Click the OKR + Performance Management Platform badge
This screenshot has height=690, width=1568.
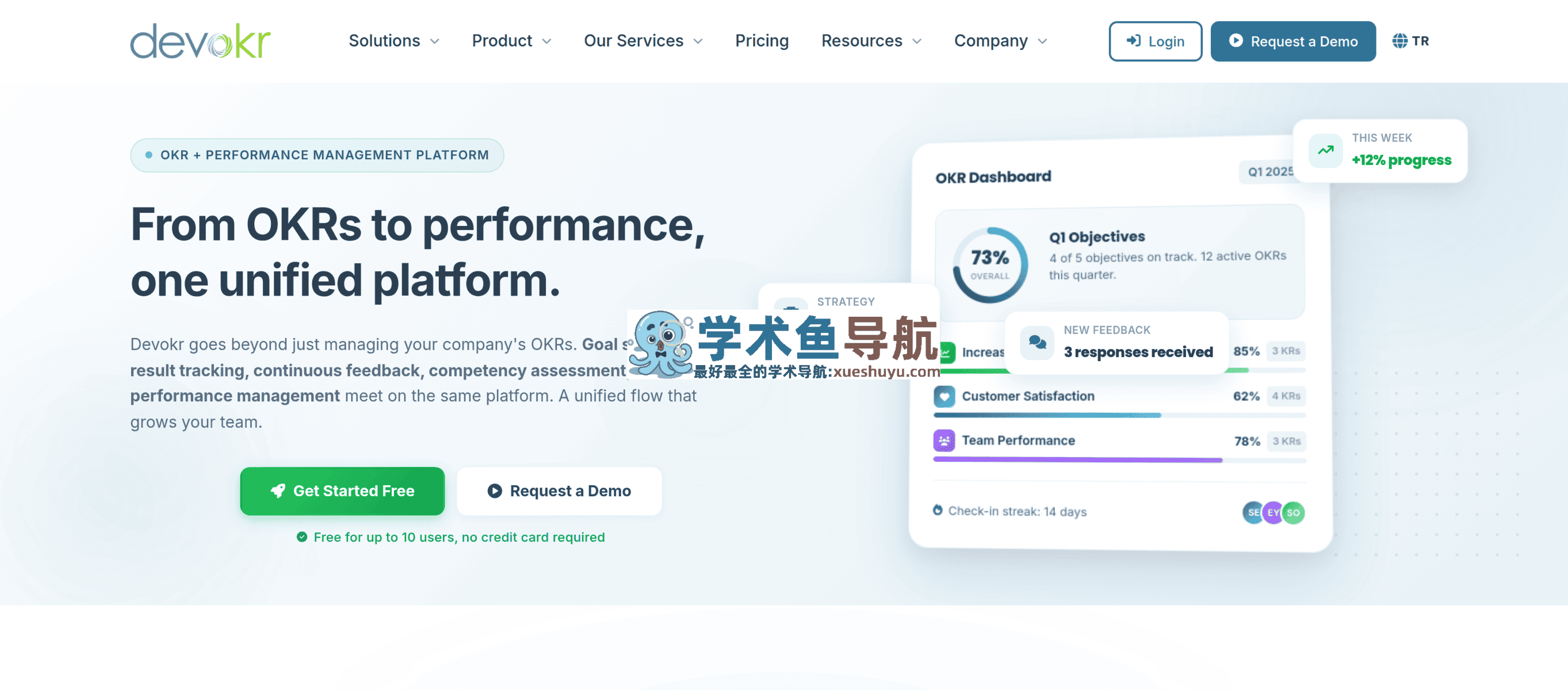[316, 155]
